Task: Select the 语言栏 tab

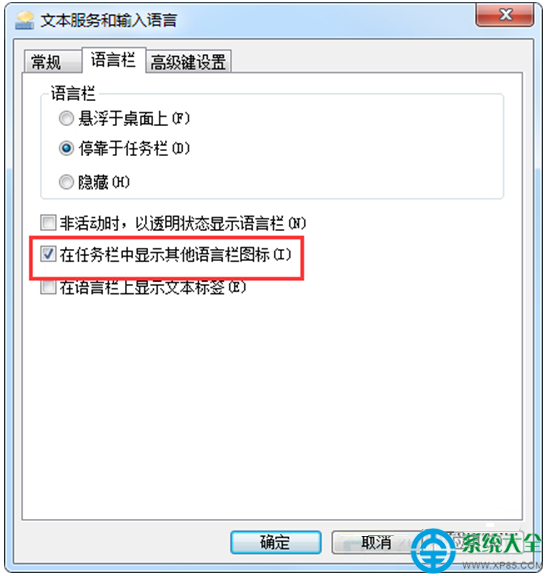Action: 113,60
